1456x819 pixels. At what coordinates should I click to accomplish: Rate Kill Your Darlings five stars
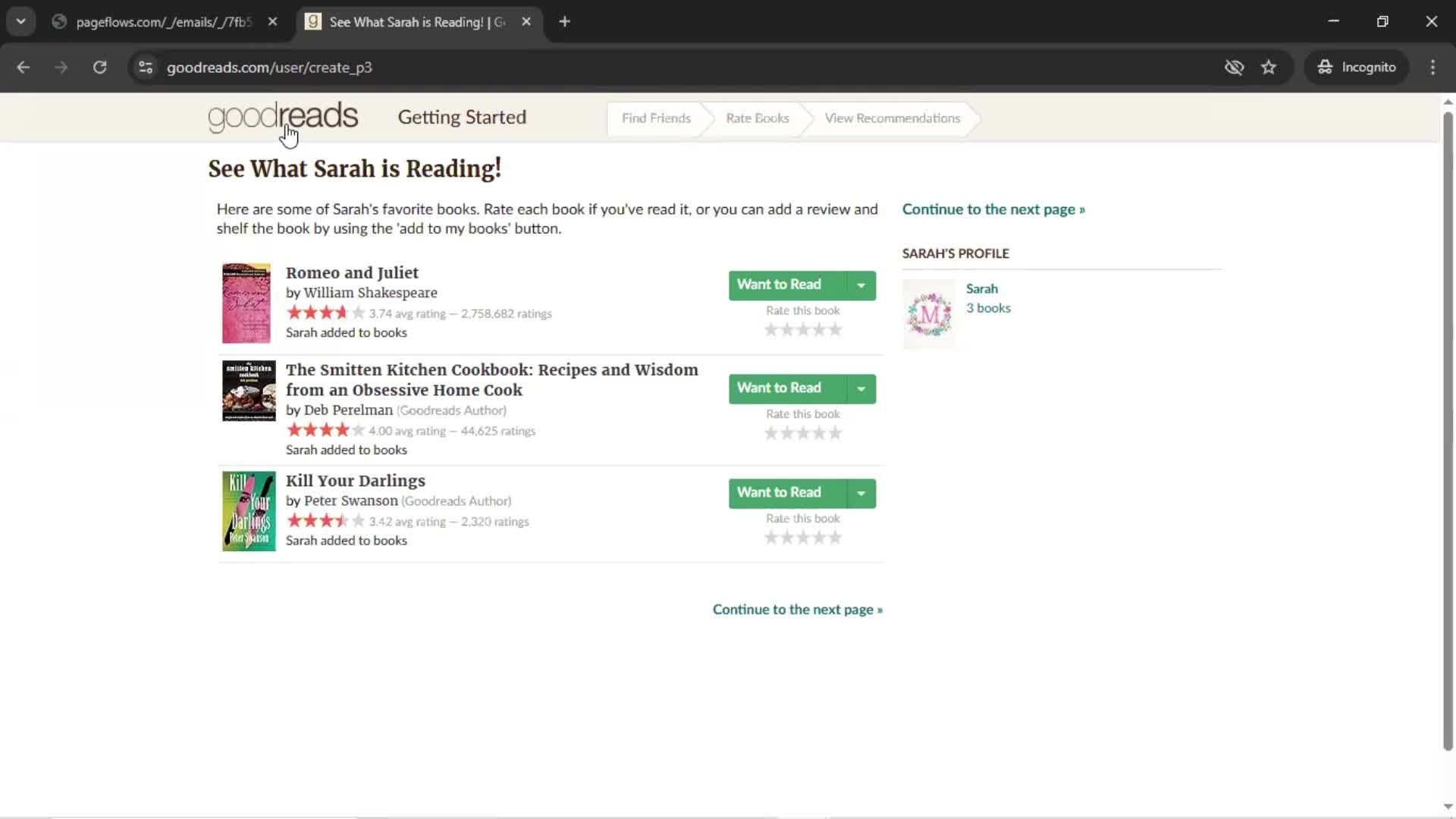(x=835, y=538)
